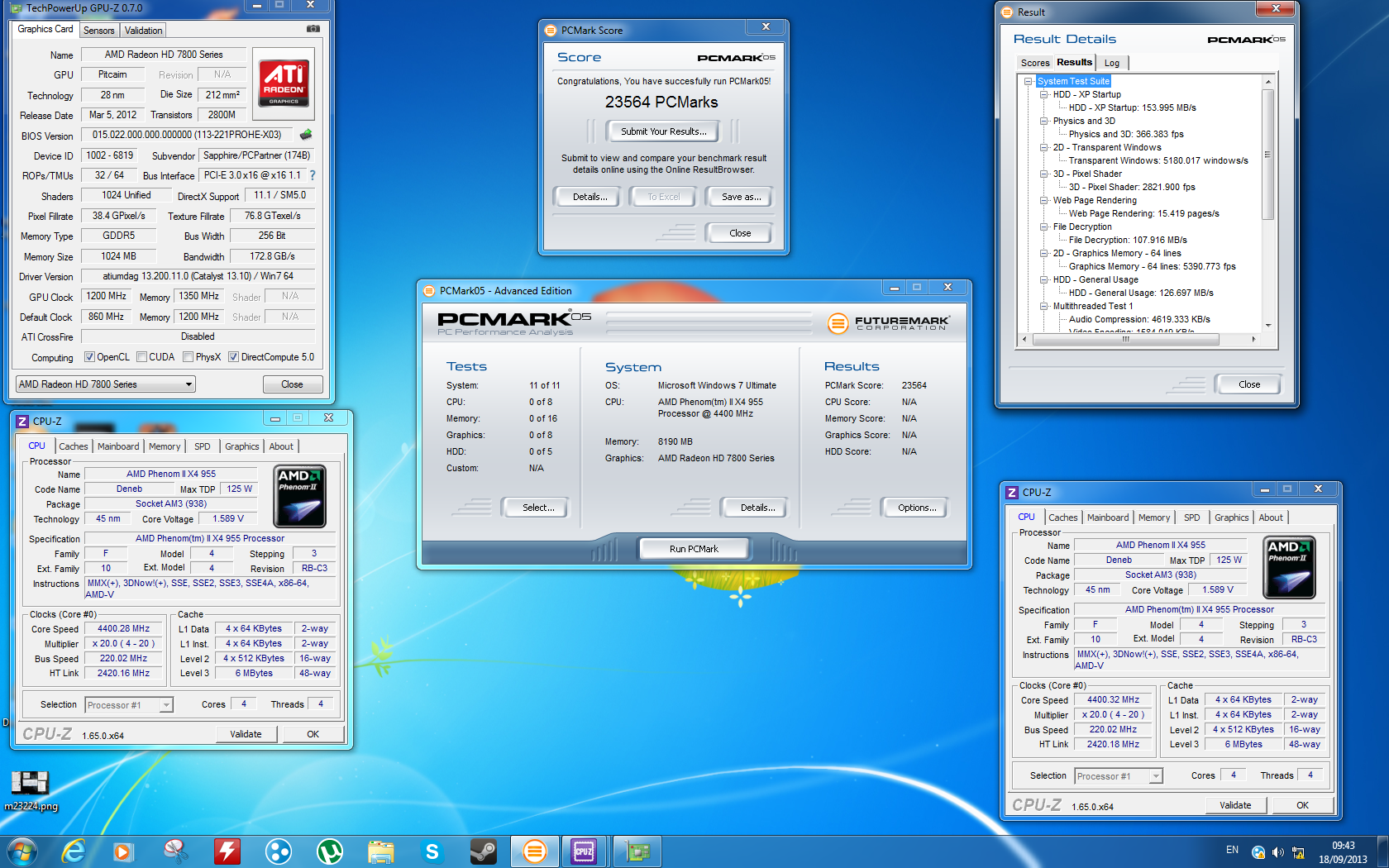This screenshot has width=1389, height=868.
Task: Open uTorrent from the taskbar
Action: click(x=330, y=851)
